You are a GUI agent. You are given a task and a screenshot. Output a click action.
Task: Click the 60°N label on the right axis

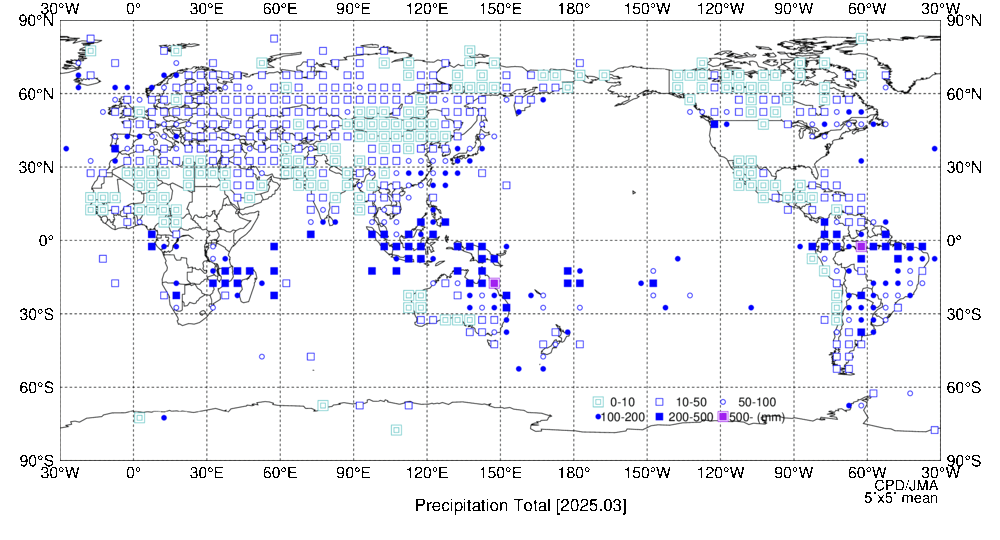(x=964, y=94)
